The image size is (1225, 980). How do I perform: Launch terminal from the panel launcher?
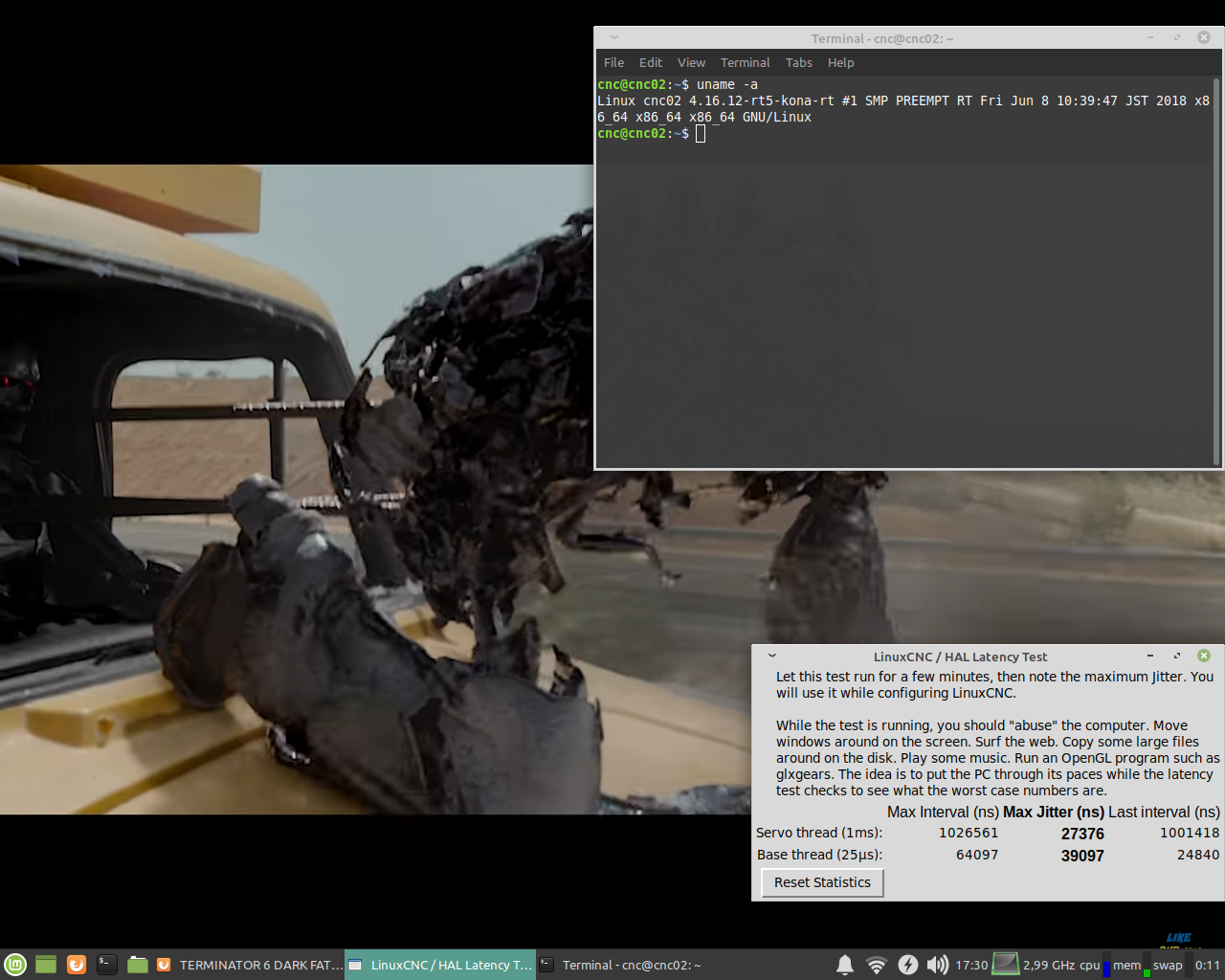[107, 965]
